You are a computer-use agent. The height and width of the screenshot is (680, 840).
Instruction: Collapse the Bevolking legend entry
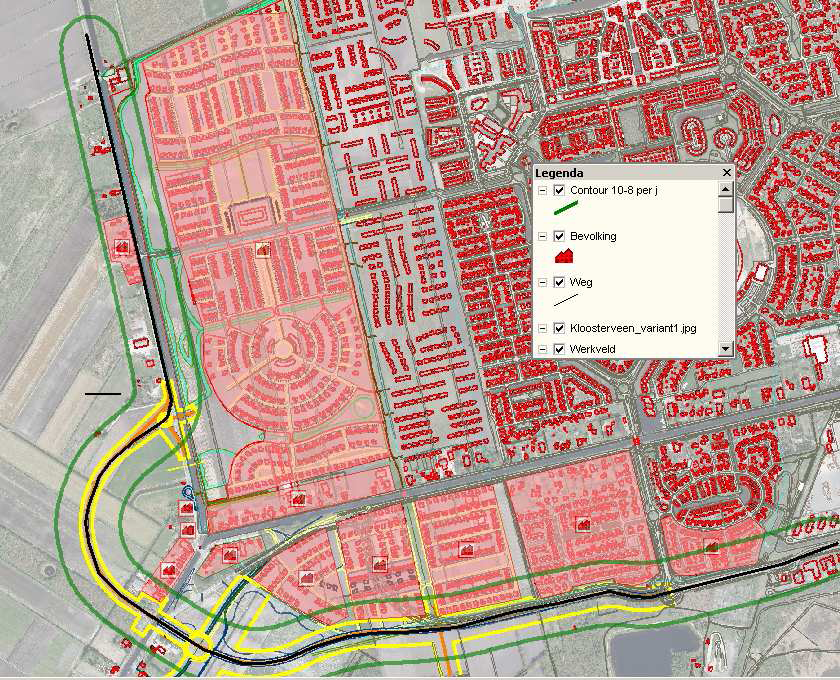pyautogui.click(x=541, y=236)
